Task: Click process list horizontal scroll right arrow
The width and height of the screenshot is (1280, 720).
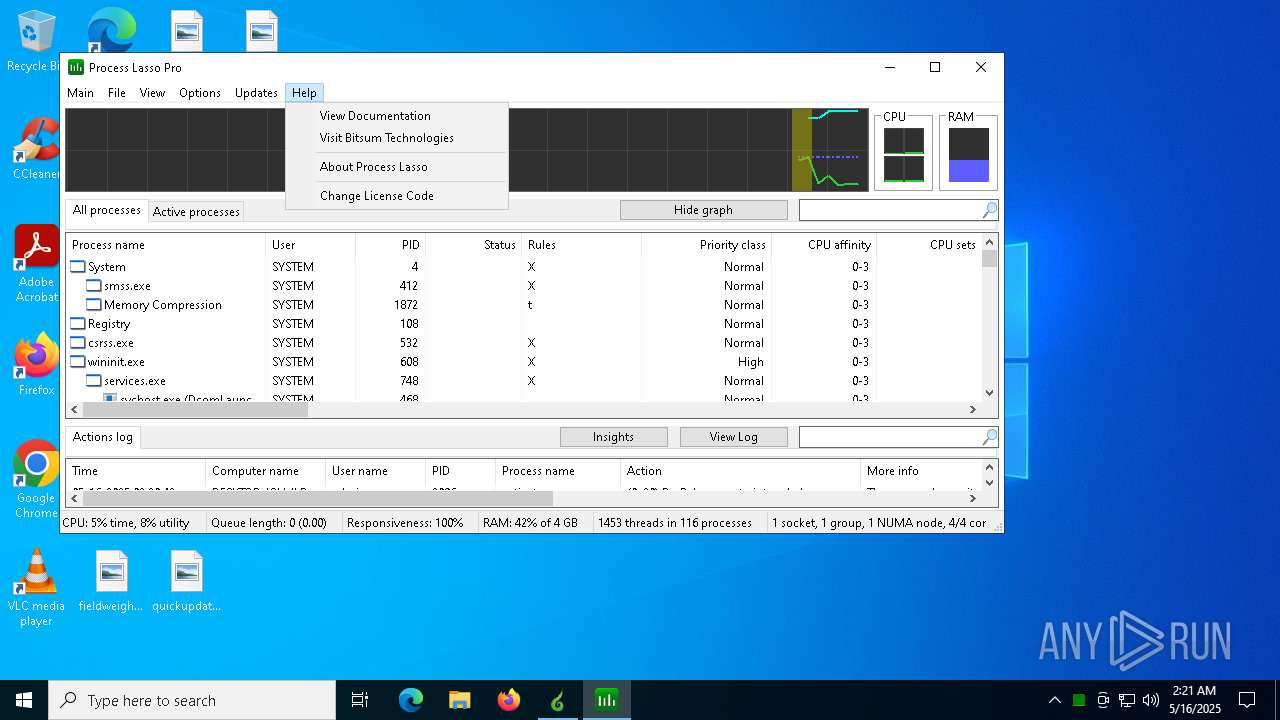Action: [x=973, y=410]
